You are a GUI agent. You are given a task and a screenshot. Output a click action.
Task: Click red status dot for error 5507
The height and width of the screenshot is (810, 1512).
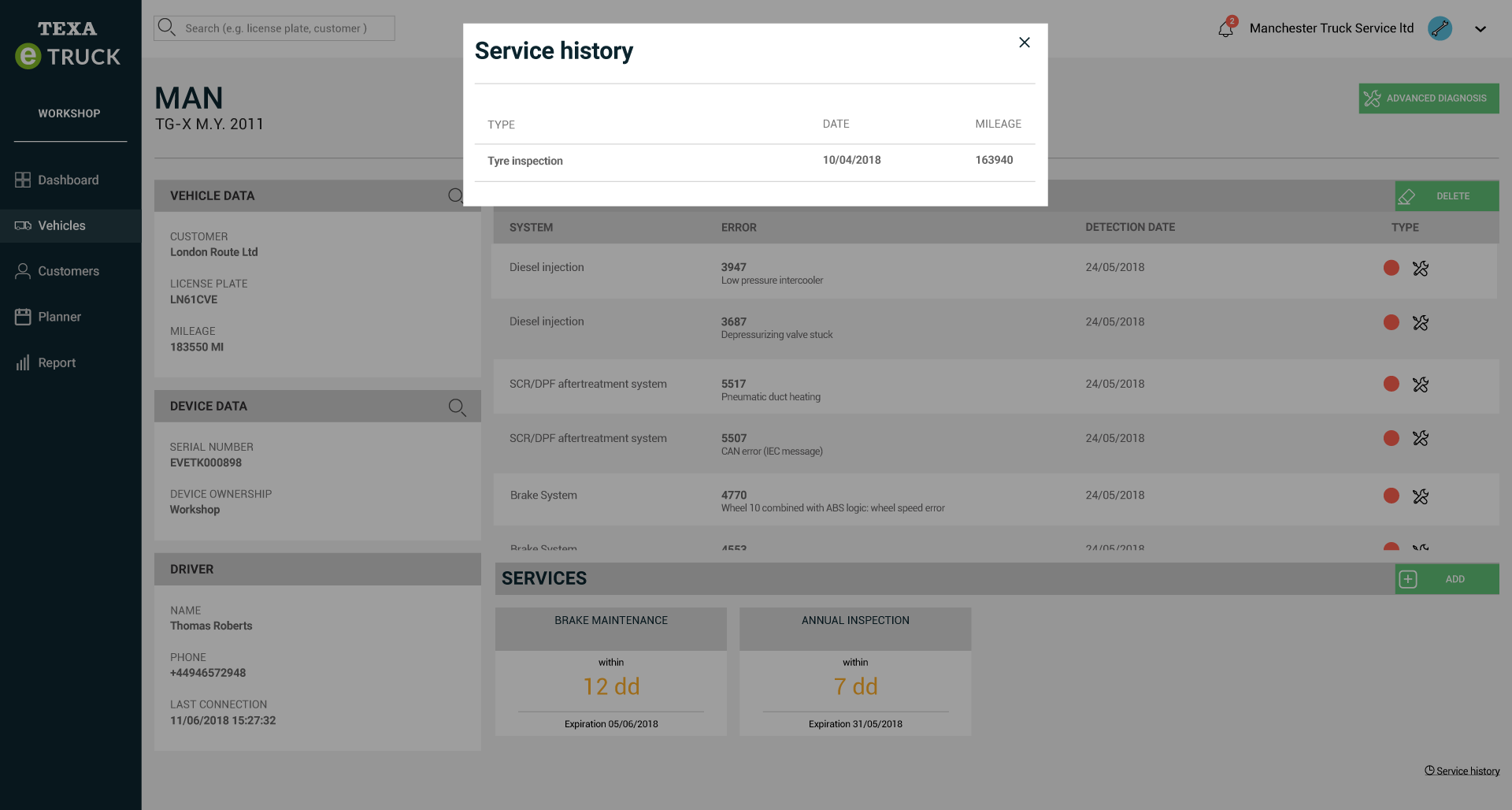tap(1392, 438)
